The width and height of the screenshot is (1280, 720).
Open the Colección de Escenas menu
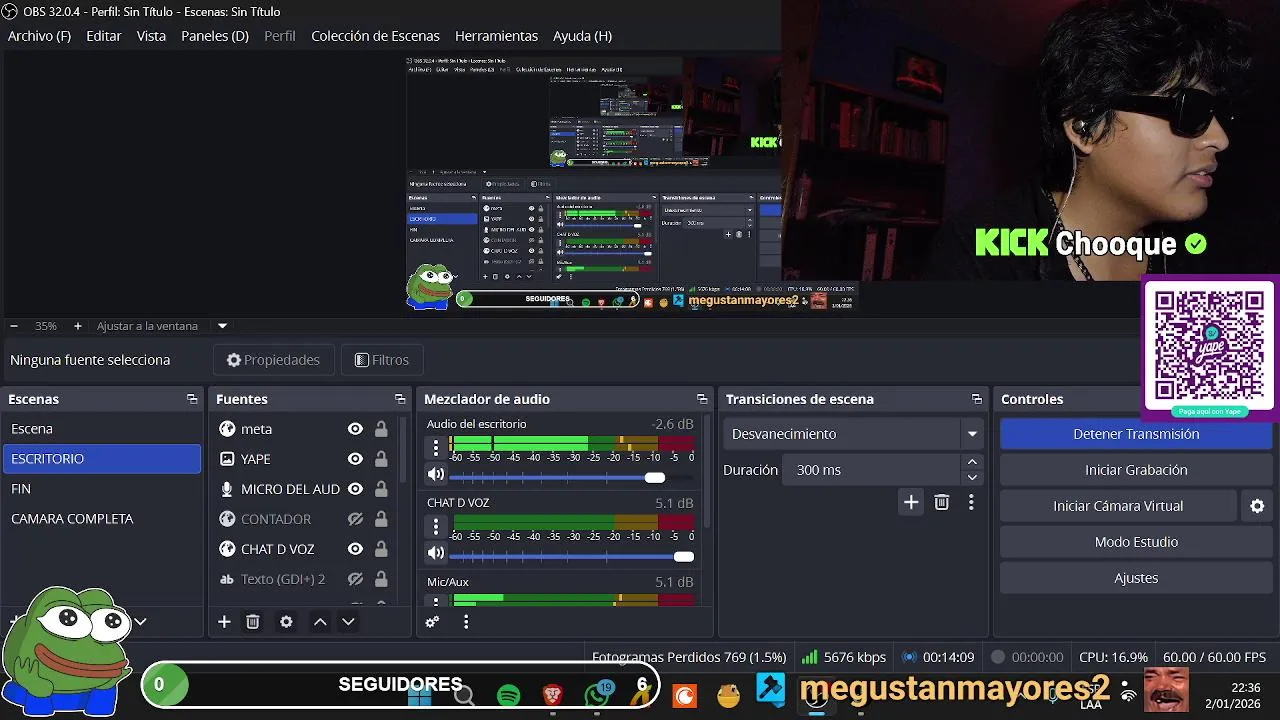[375, 36]
